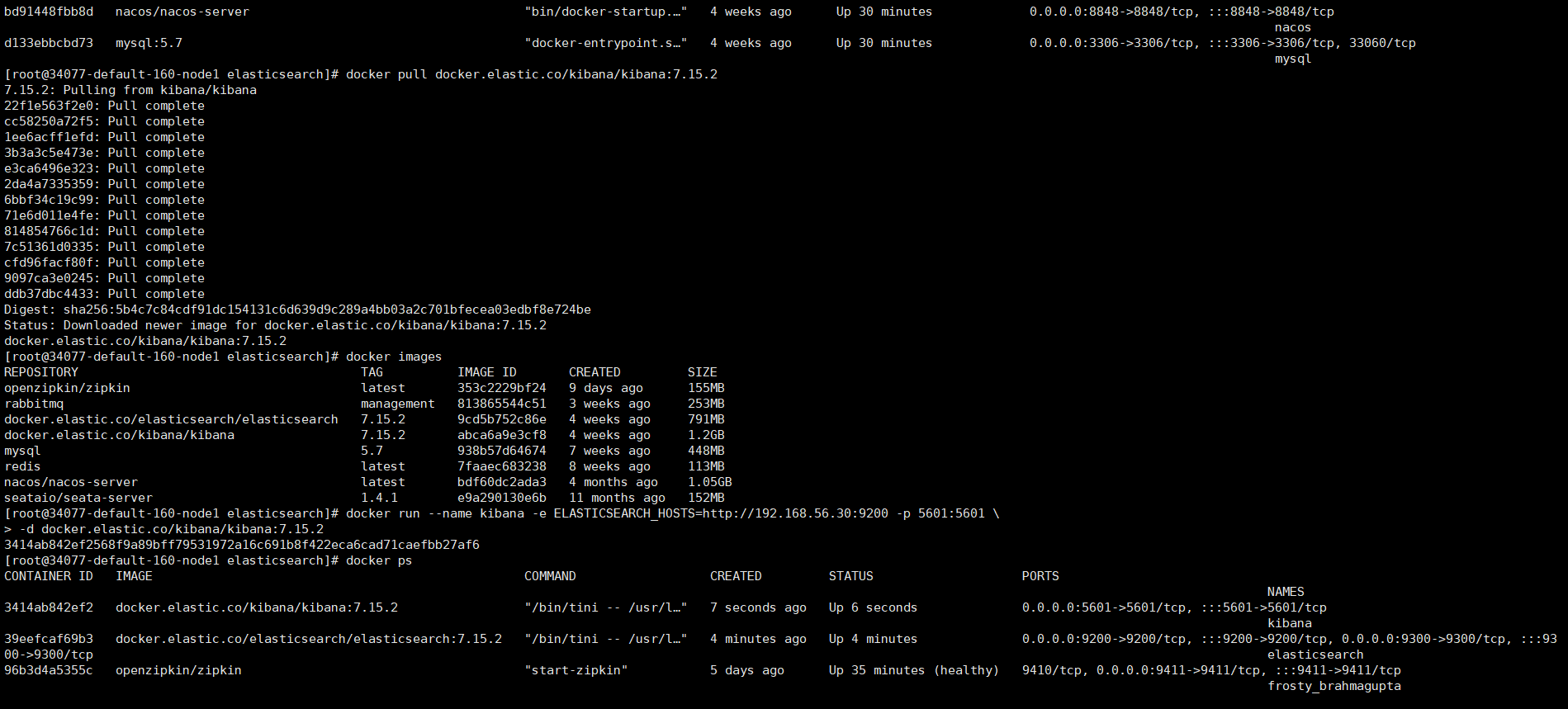Image resolution: width=1568 pixels, height=709 pixels.
Task: Select the 'Status: Downloaded newer image' line
Action: click(x=275, y=325)
